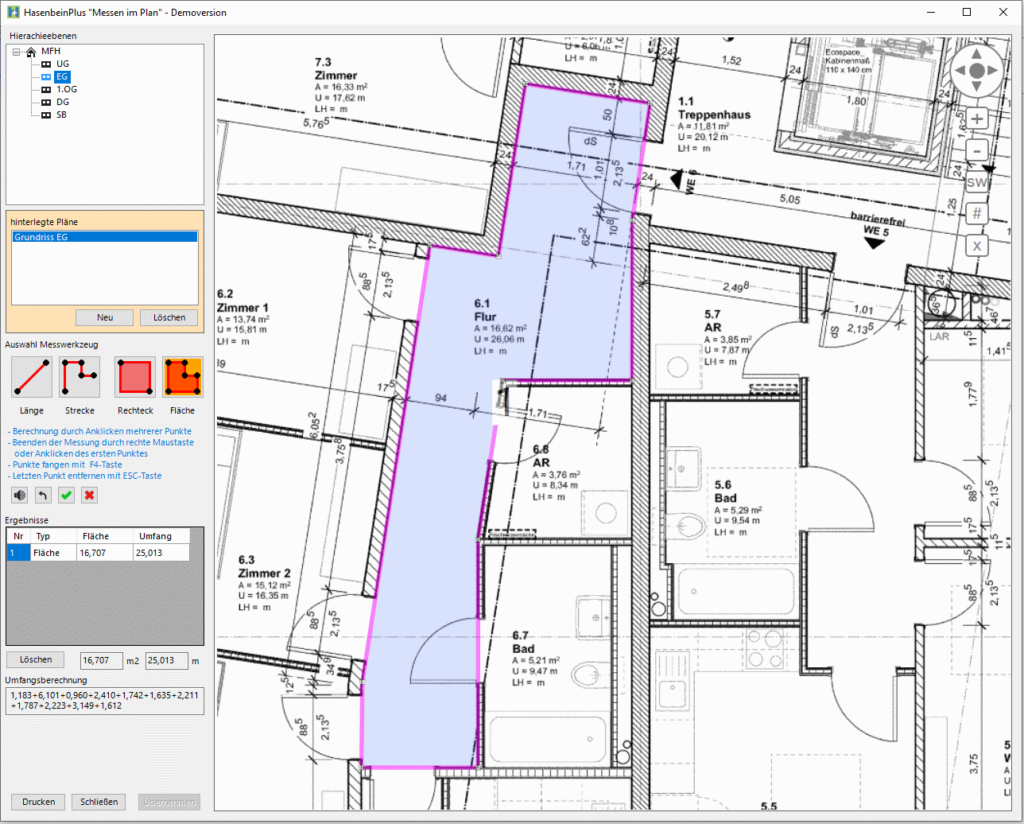The image size is (1024, 824).
Task: Confirm measurement with green checkmark
Action: coord(66,496)
